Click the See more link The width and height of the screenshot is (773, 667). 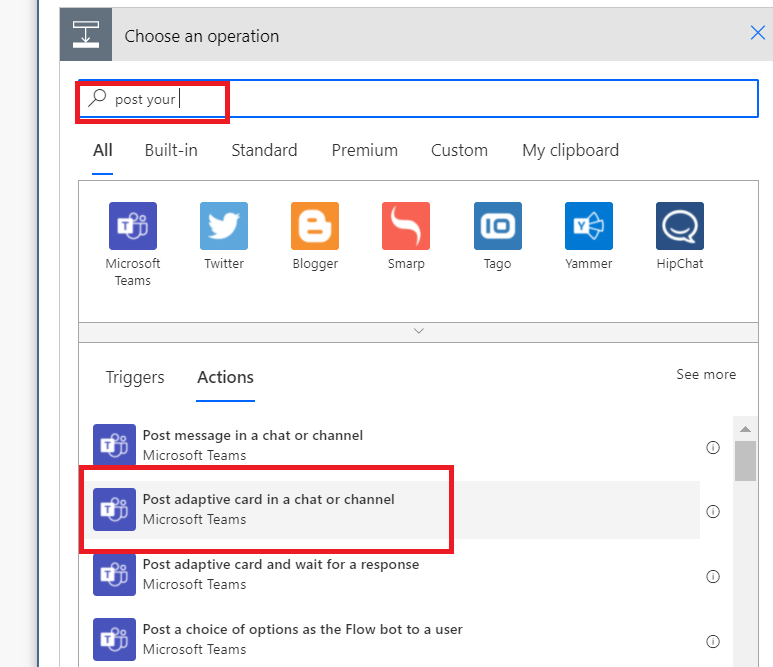pyautogui.click(x=706, y=375)
